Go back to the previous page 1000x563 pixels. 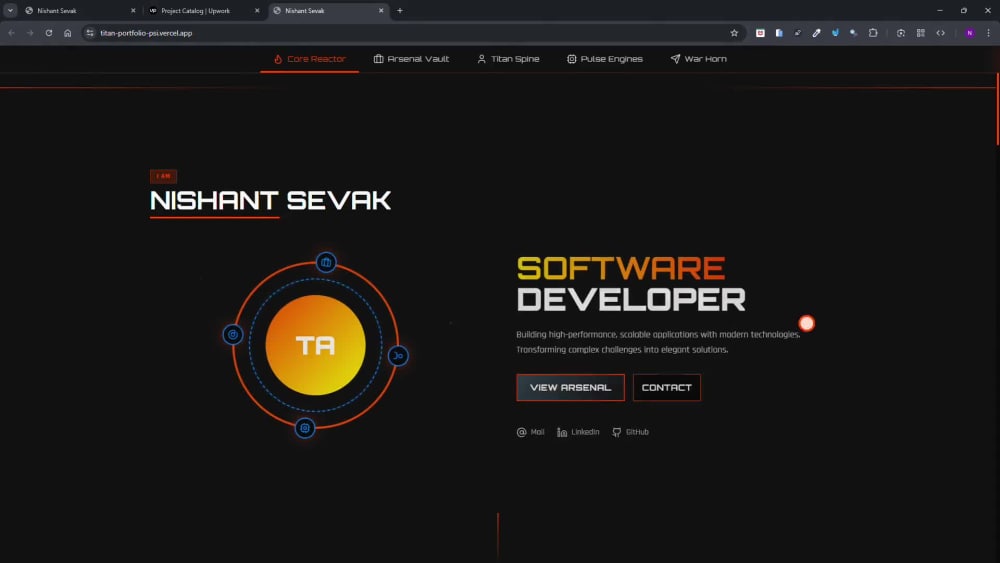tap(11, 33)
